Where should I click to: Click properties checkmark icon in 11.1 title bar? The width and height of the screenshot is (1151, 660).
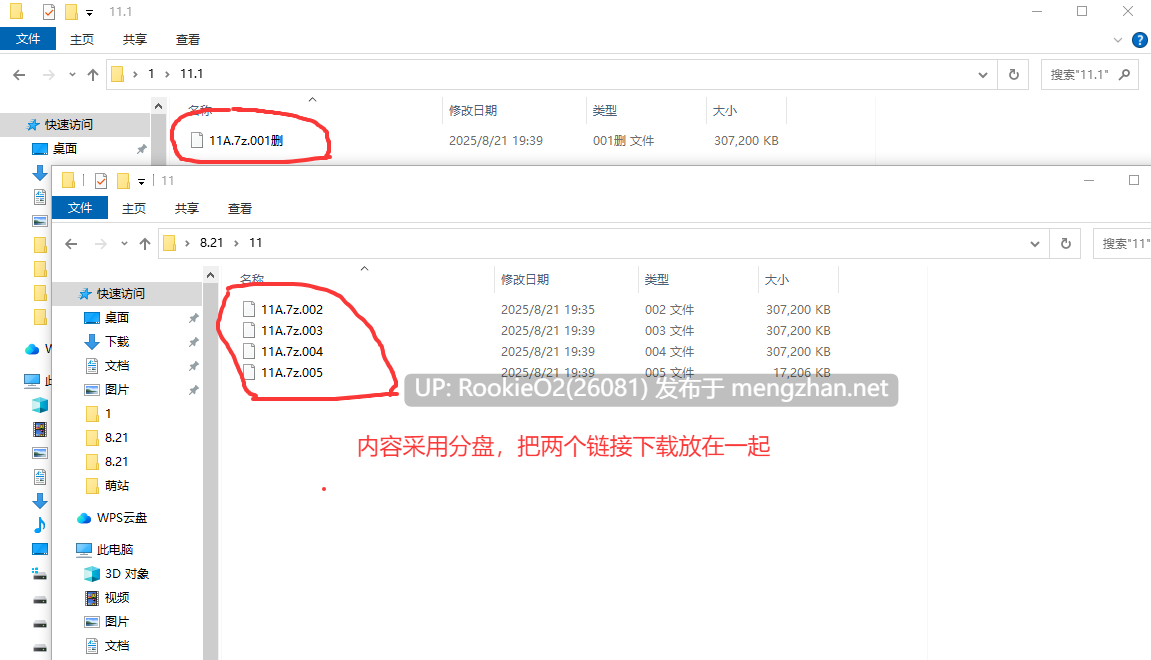(x=48, y=12)
